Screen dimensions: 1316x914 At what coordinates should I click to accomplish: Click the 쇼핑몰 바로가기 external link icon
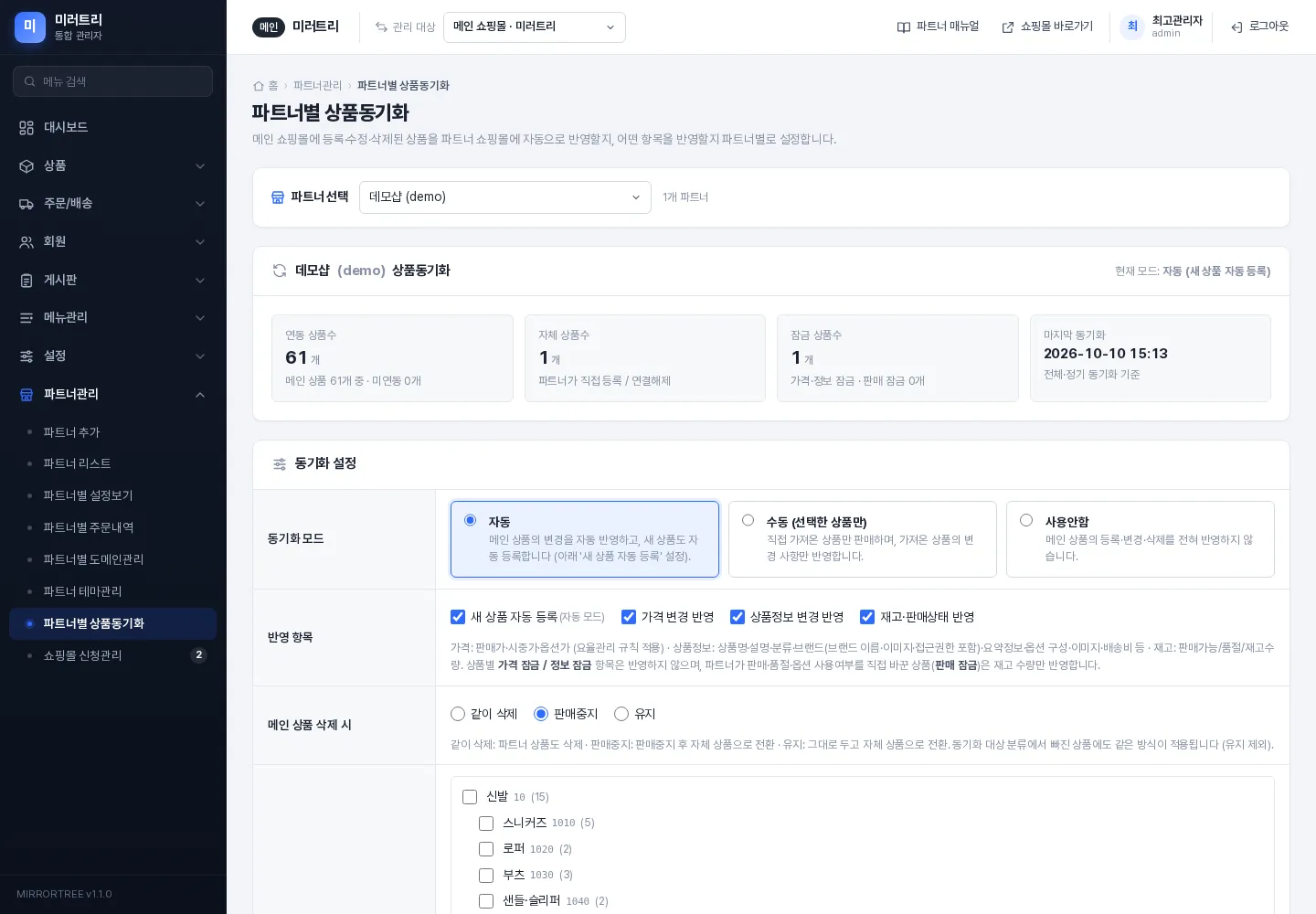[x=1008, y=27]
